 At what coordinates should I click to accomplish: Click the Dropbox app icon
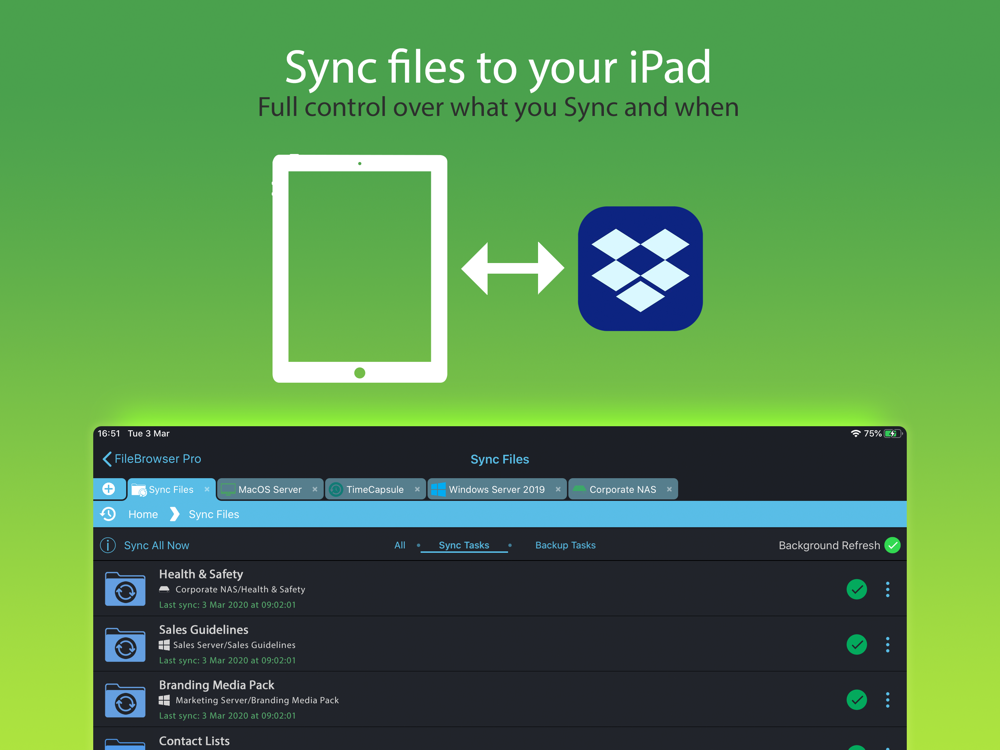pyautogui.click(x=640, y=268)
